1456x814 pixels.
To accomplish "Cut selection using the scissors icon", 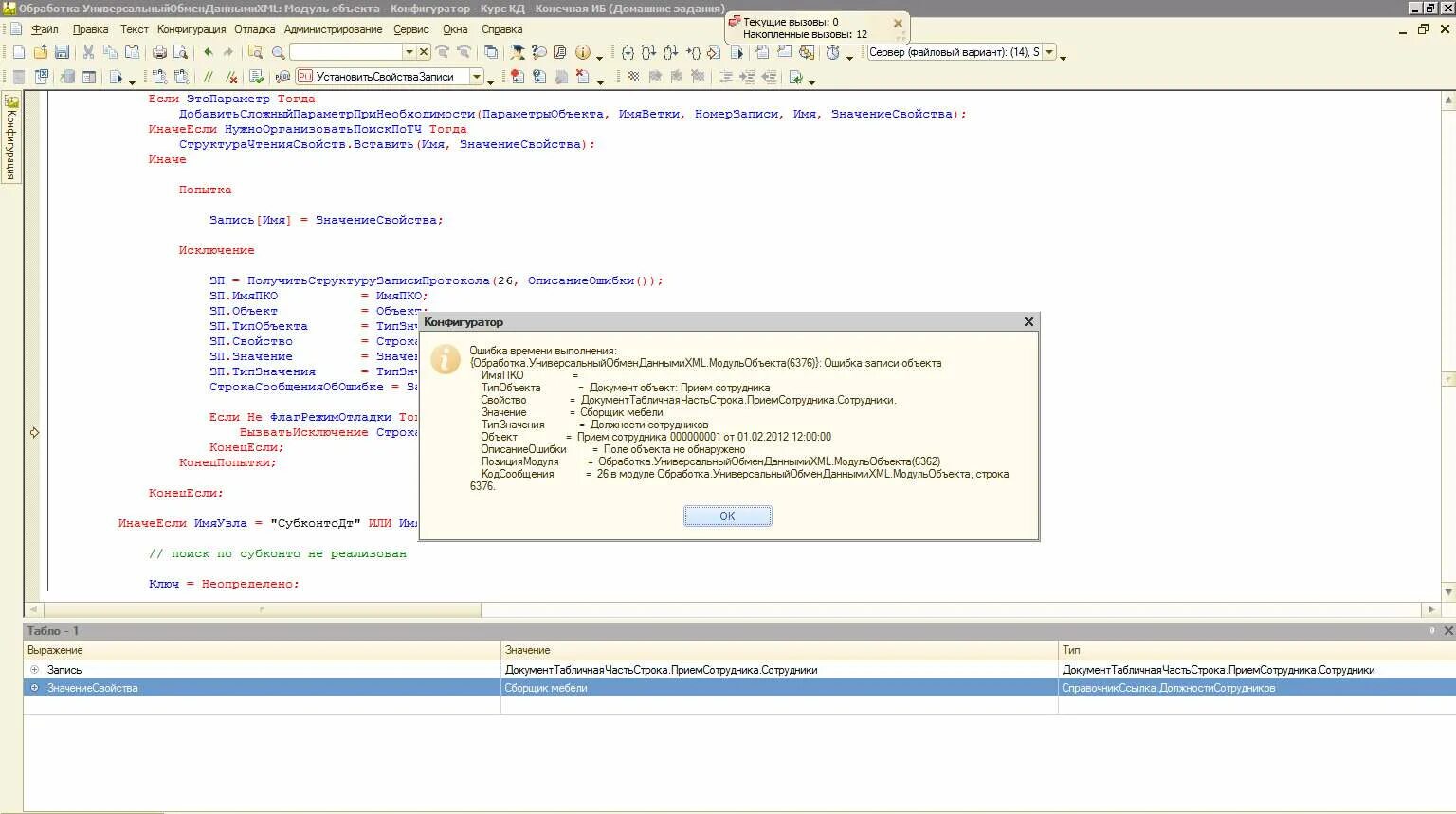I will (x=88, y=52).
